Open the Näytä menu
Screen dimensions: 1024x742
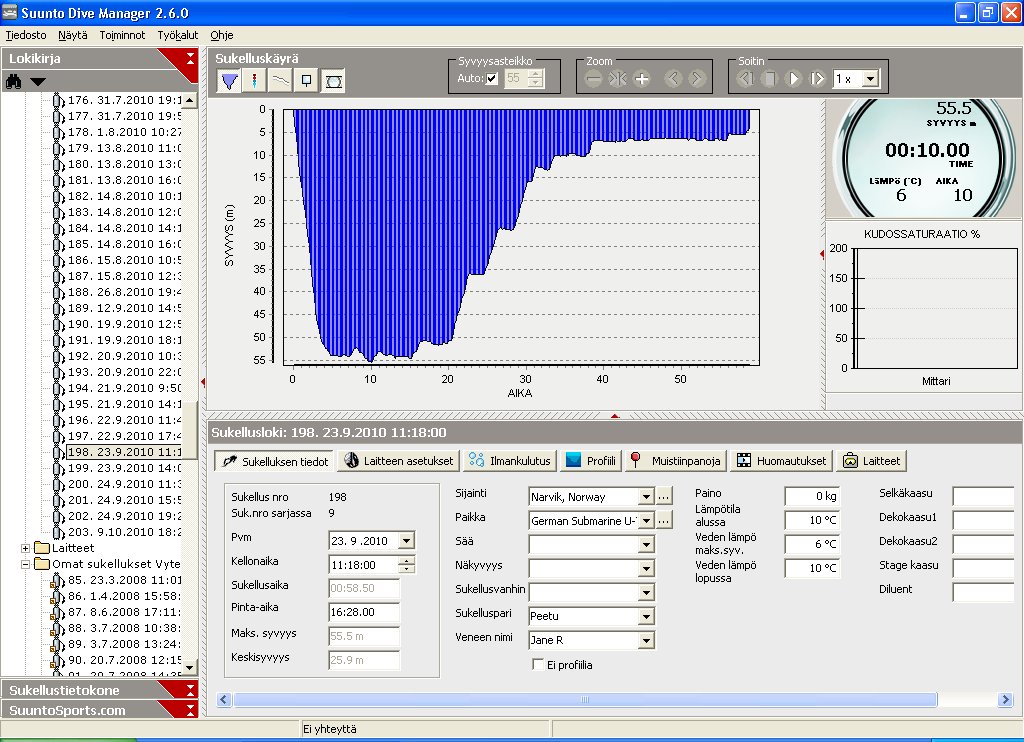tap(72, 35)
